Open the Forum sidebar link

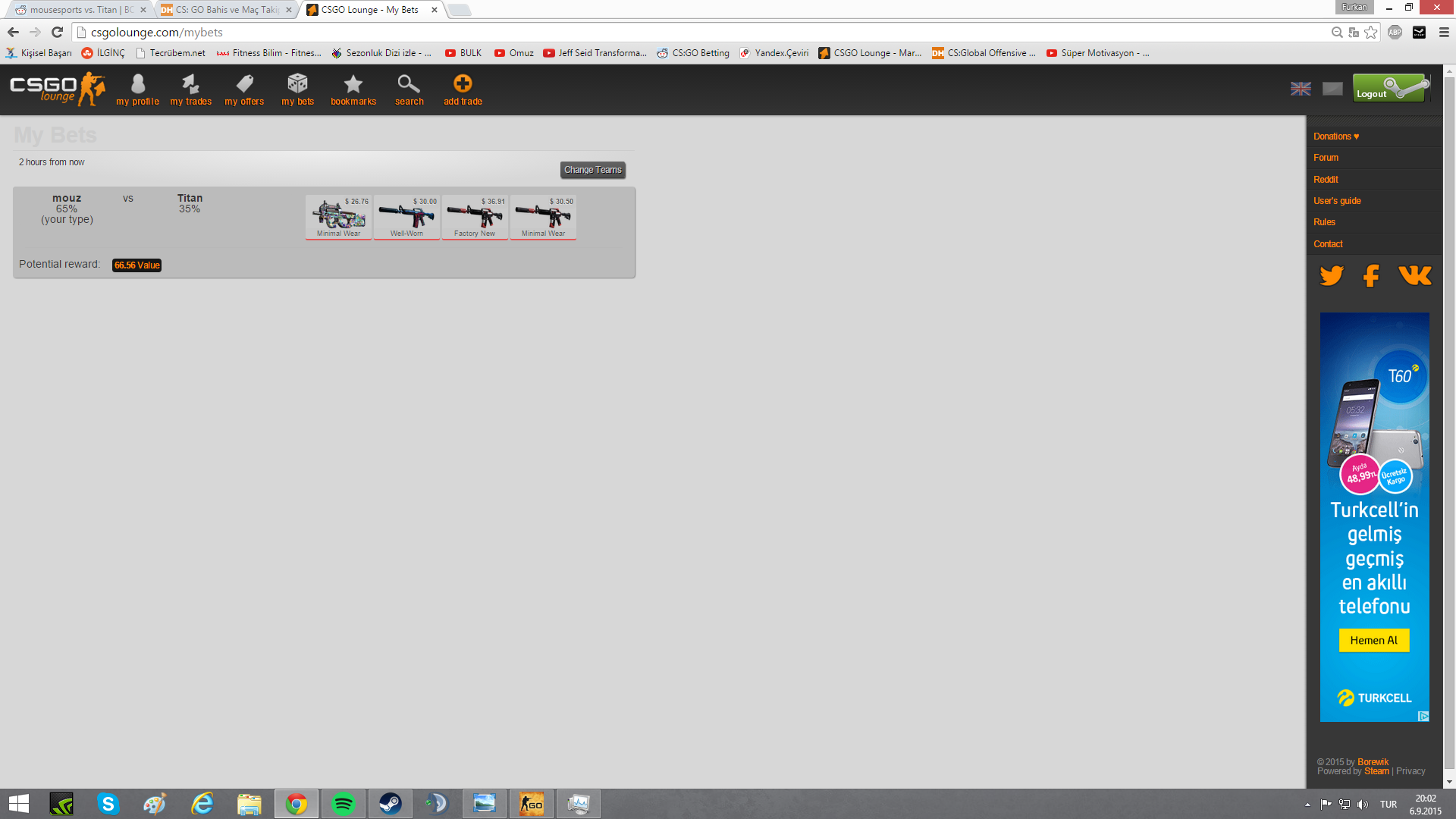1326,158
